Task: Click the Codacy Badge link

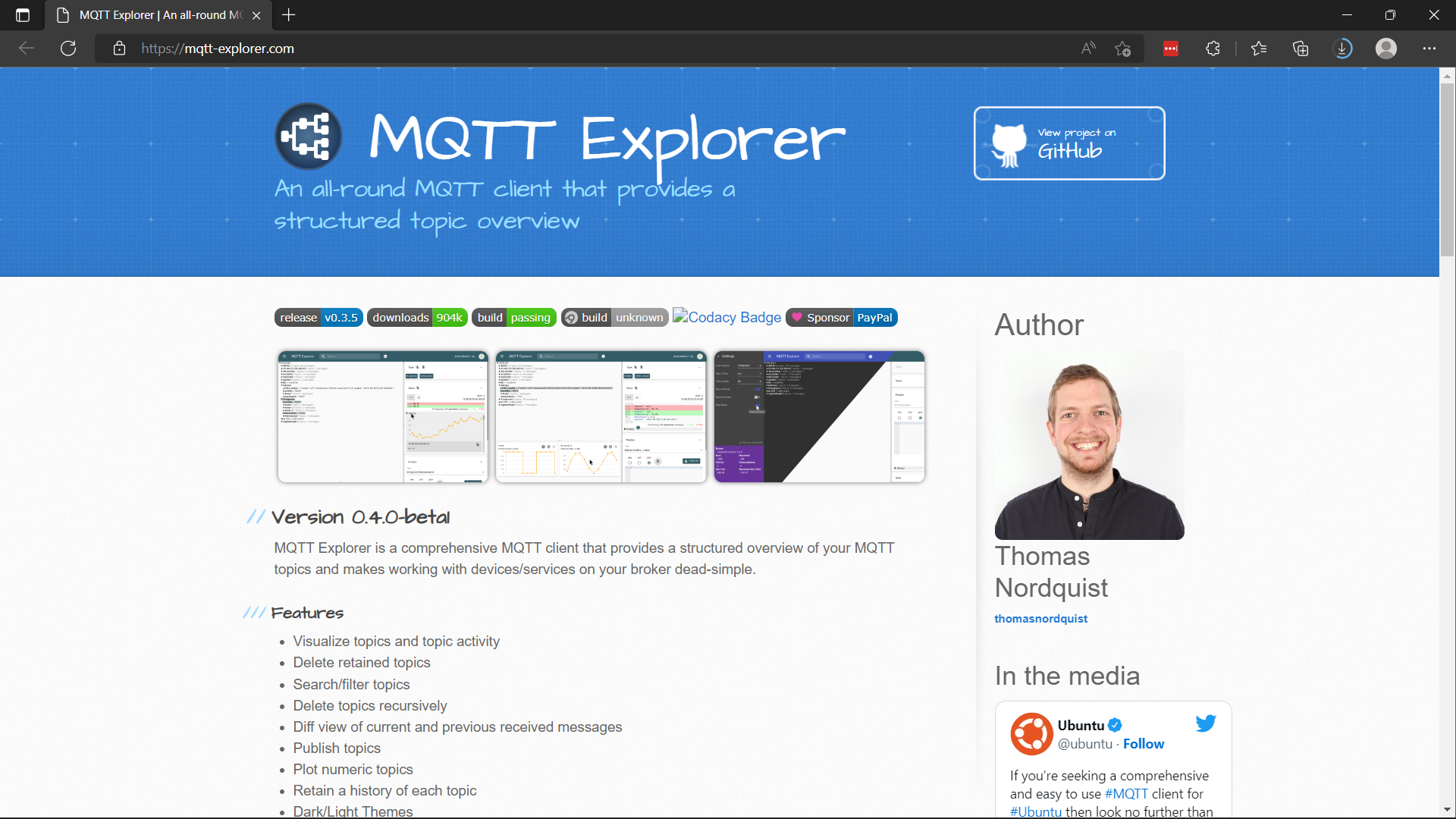Action: pyautogui.click(x=726, y=317)
